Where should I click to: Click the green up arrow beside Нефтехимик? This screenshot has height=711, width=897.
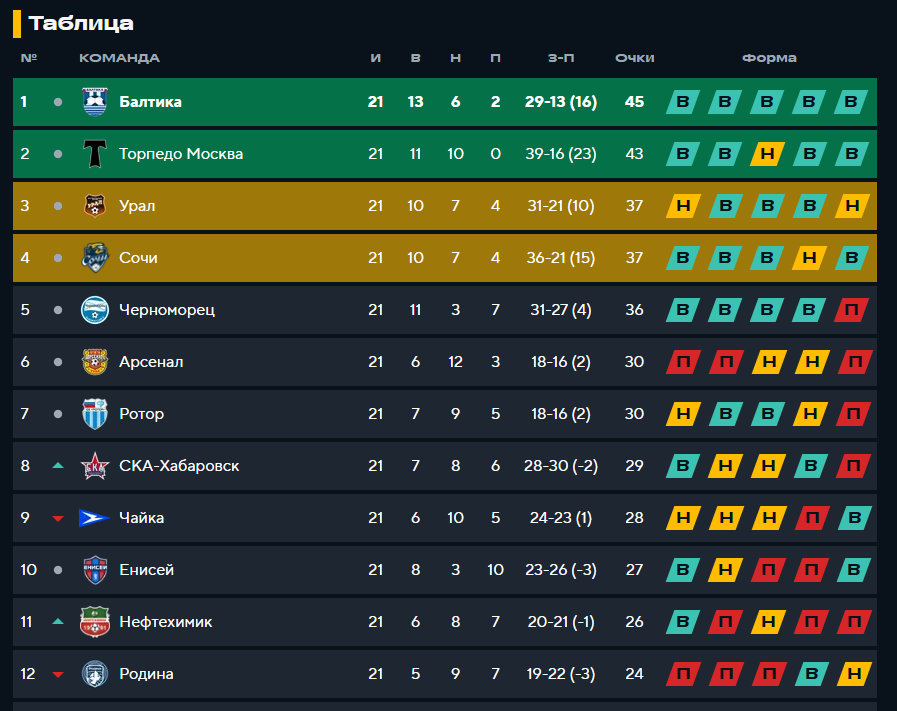pyautogui.click(x=58, y=622)
